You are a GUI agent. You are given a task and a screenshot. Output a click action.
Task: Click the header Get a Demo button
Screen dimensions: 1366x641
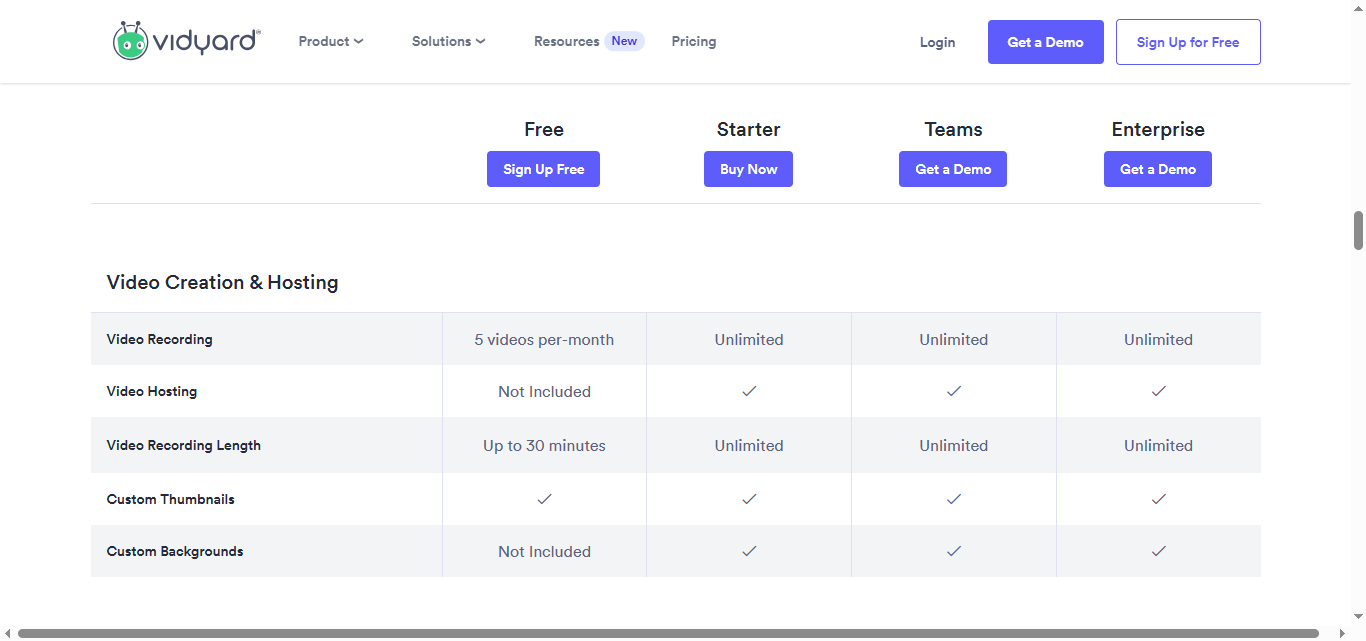click(1046, 42)
